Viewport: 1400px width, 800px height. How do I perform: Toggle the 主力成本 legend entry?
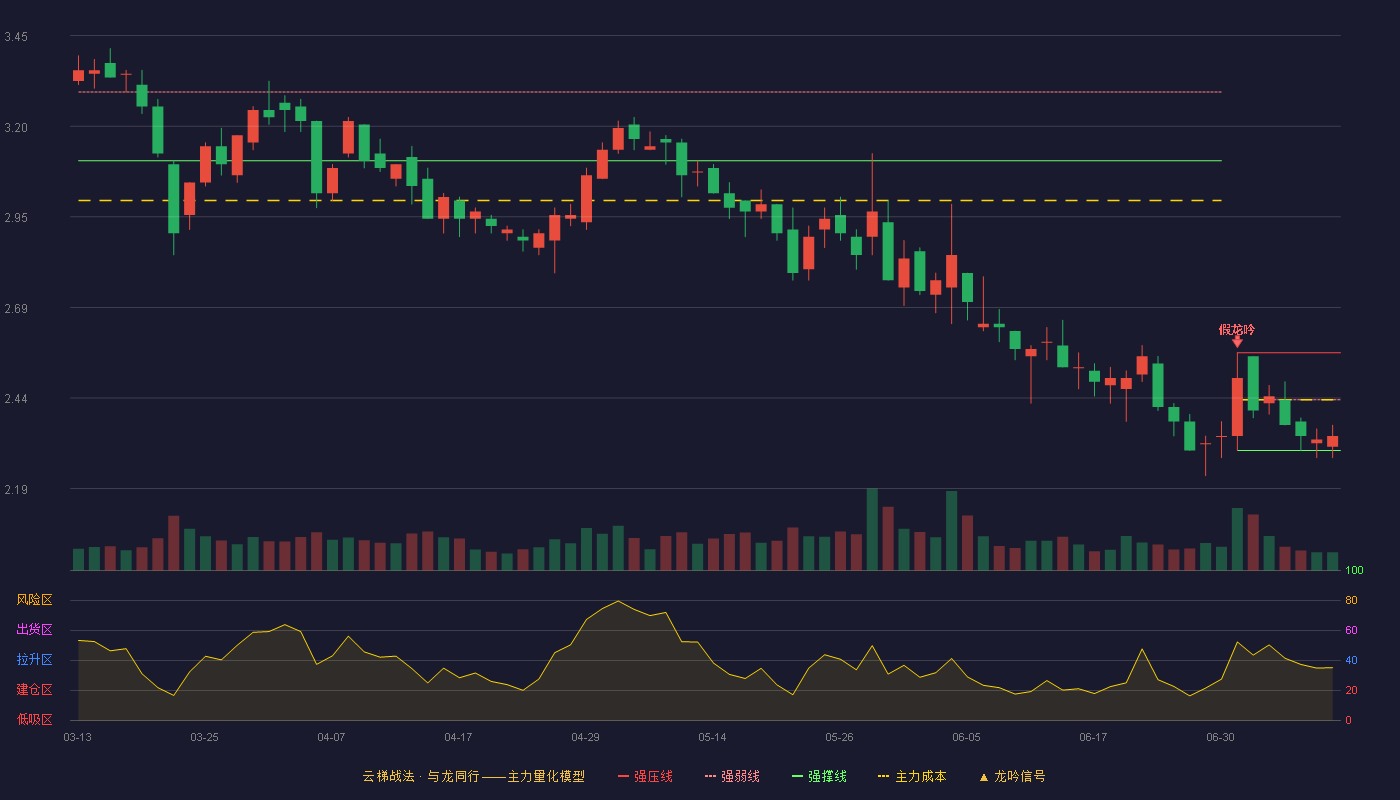point(911,776)
